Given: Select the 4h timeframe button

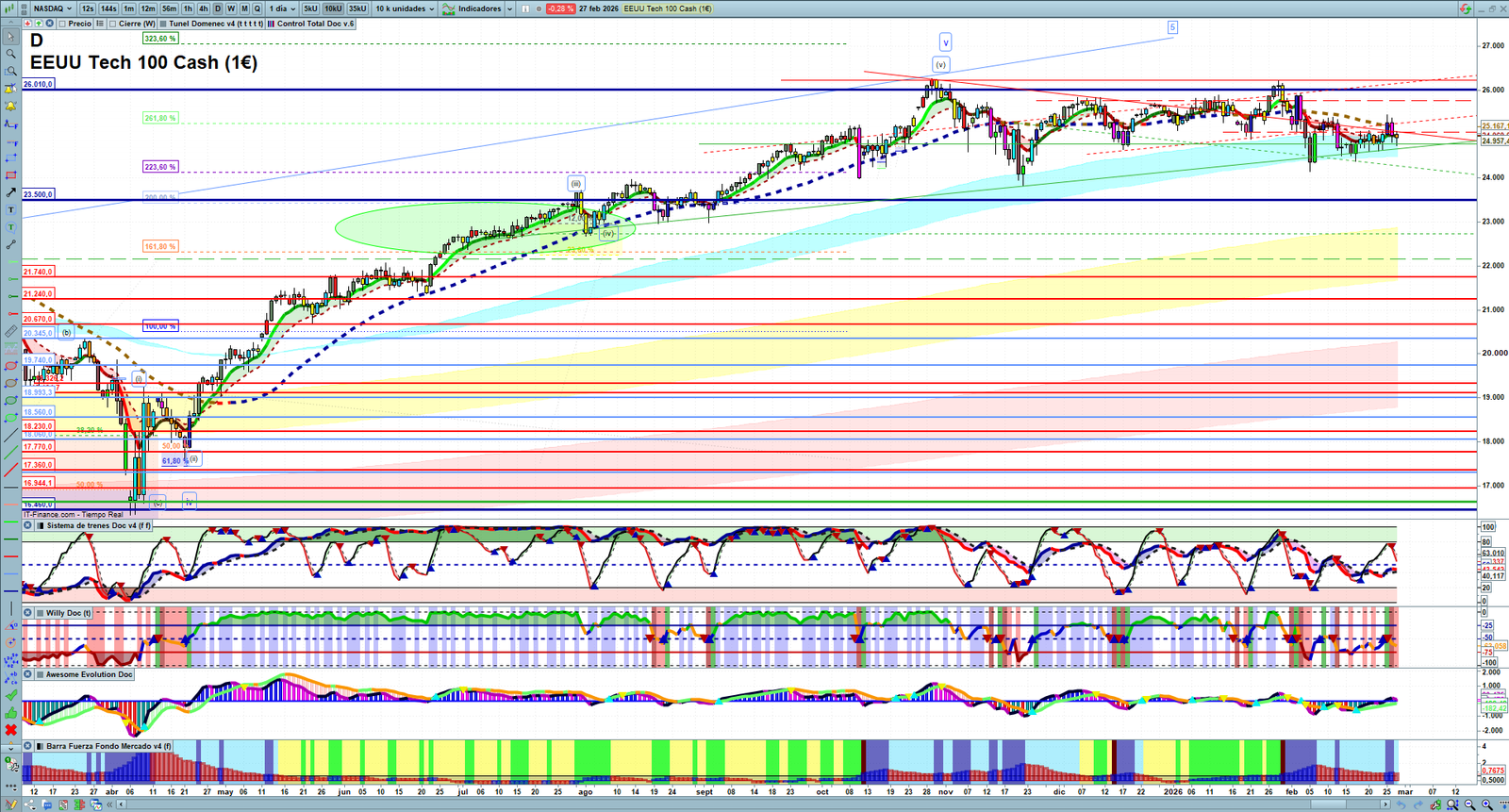Looking at the screenshot, I should [204, 8].
